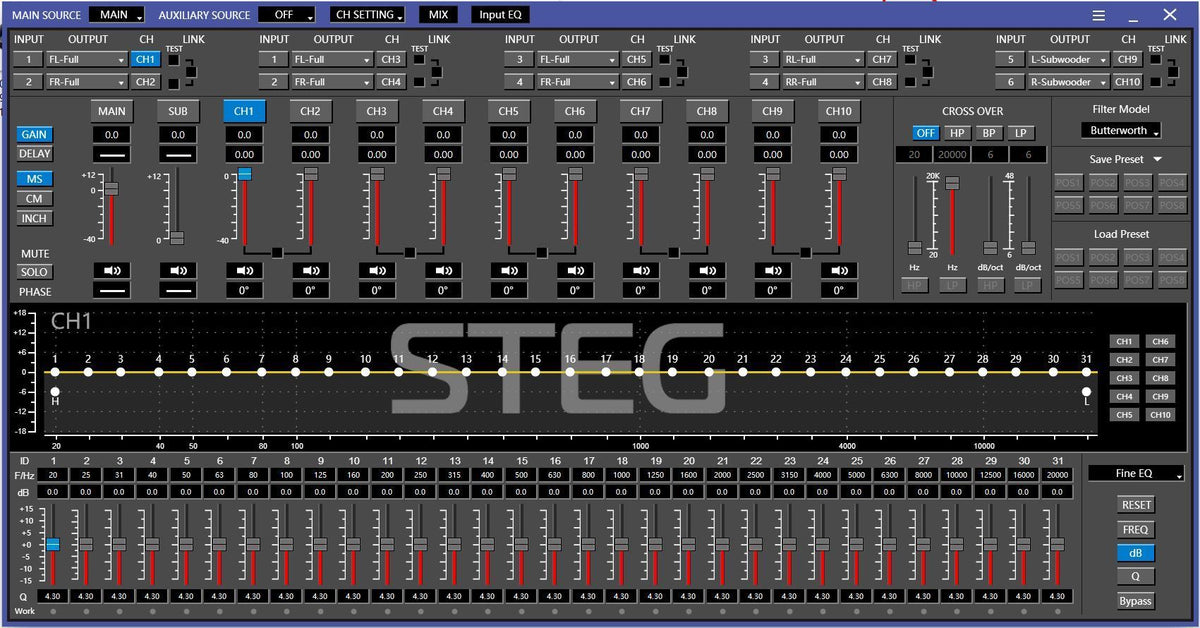
Task: Toggle the TEST box for CH7
Action: coord(909,59)
